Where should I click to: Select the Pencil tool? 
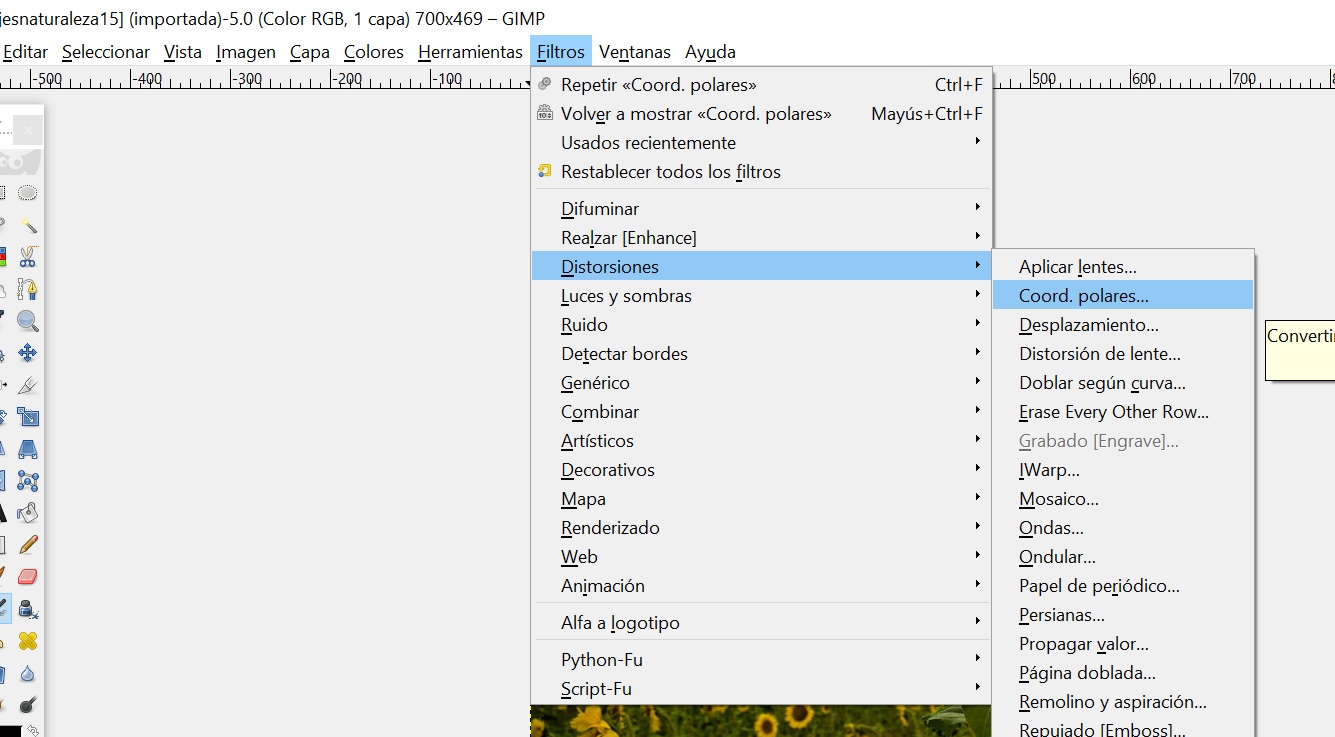(28, 545)
